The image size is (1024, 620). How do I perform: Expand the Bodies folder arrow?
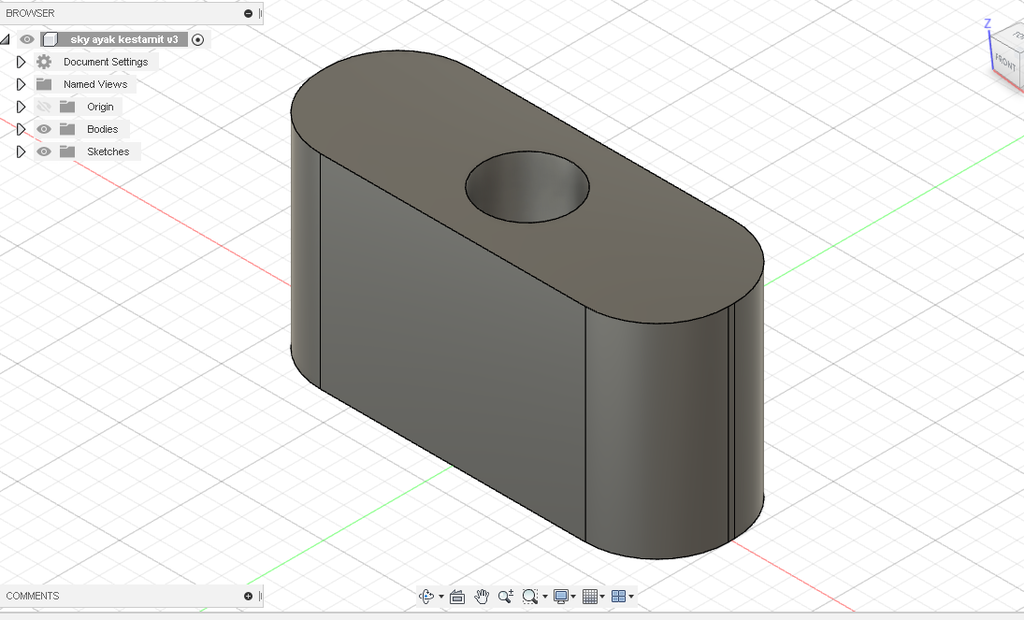pos(20,130)
